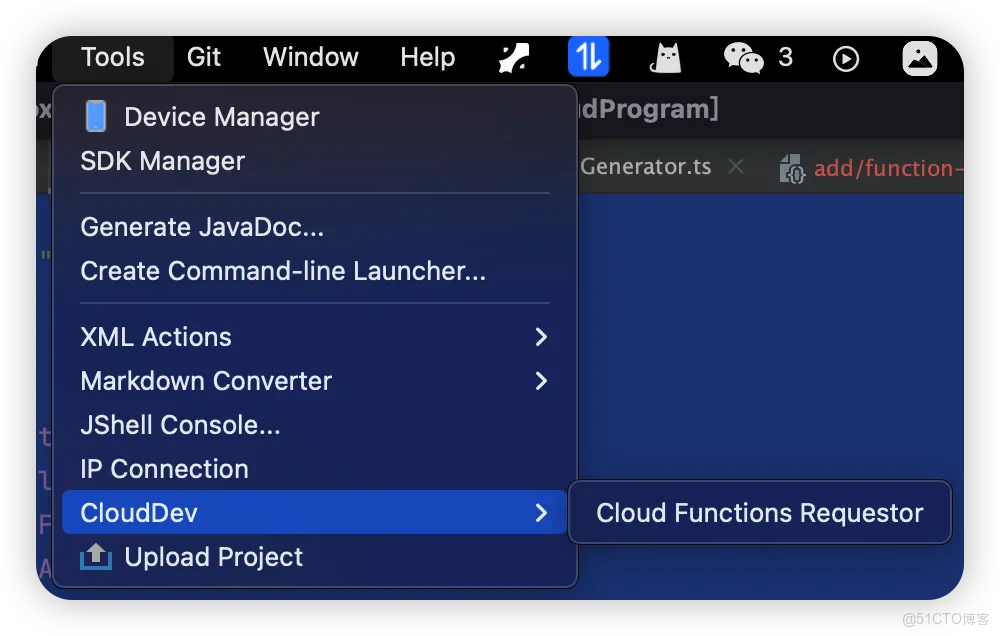Open the XML Actions submenu
The image size is (1000, 636).
pos(314,337)
